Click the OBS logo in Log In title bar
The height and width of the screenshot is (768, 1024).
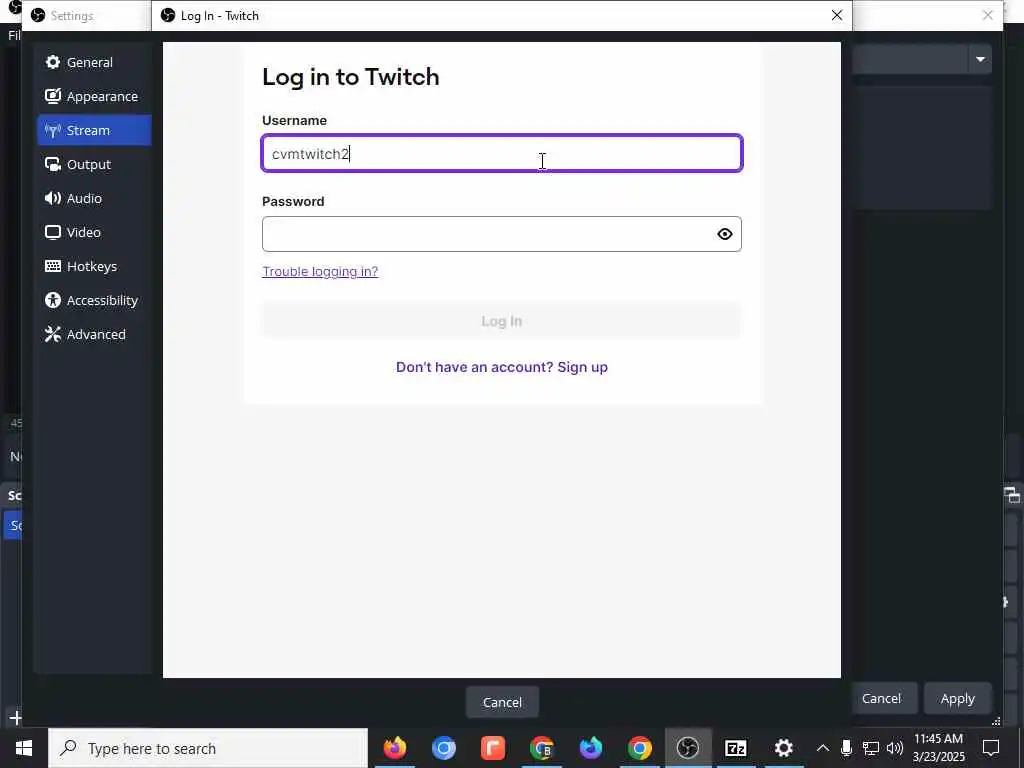[168, 15]
